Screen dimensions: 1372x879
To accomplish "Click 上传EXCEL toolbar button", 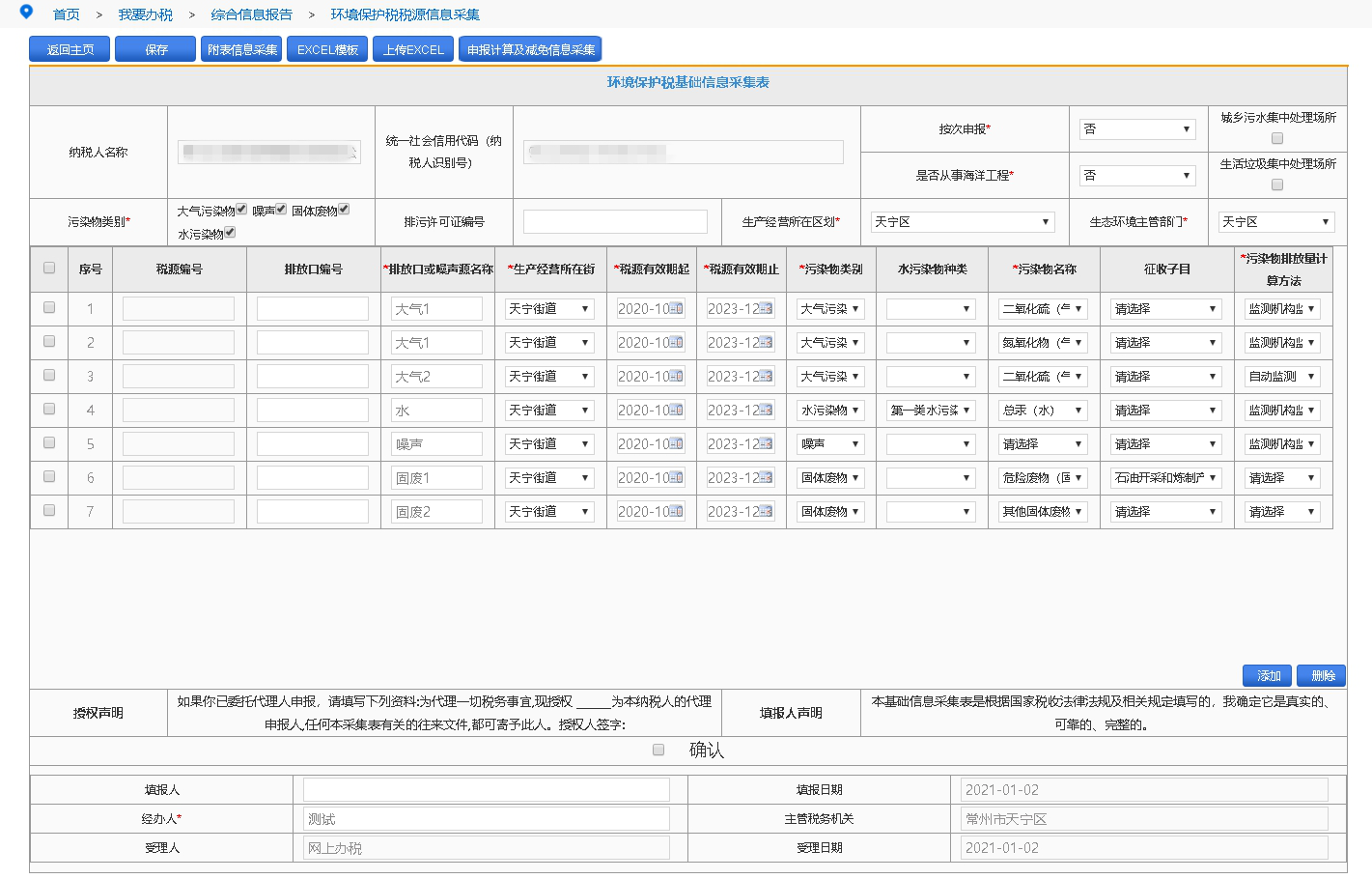I will point(412,49).
